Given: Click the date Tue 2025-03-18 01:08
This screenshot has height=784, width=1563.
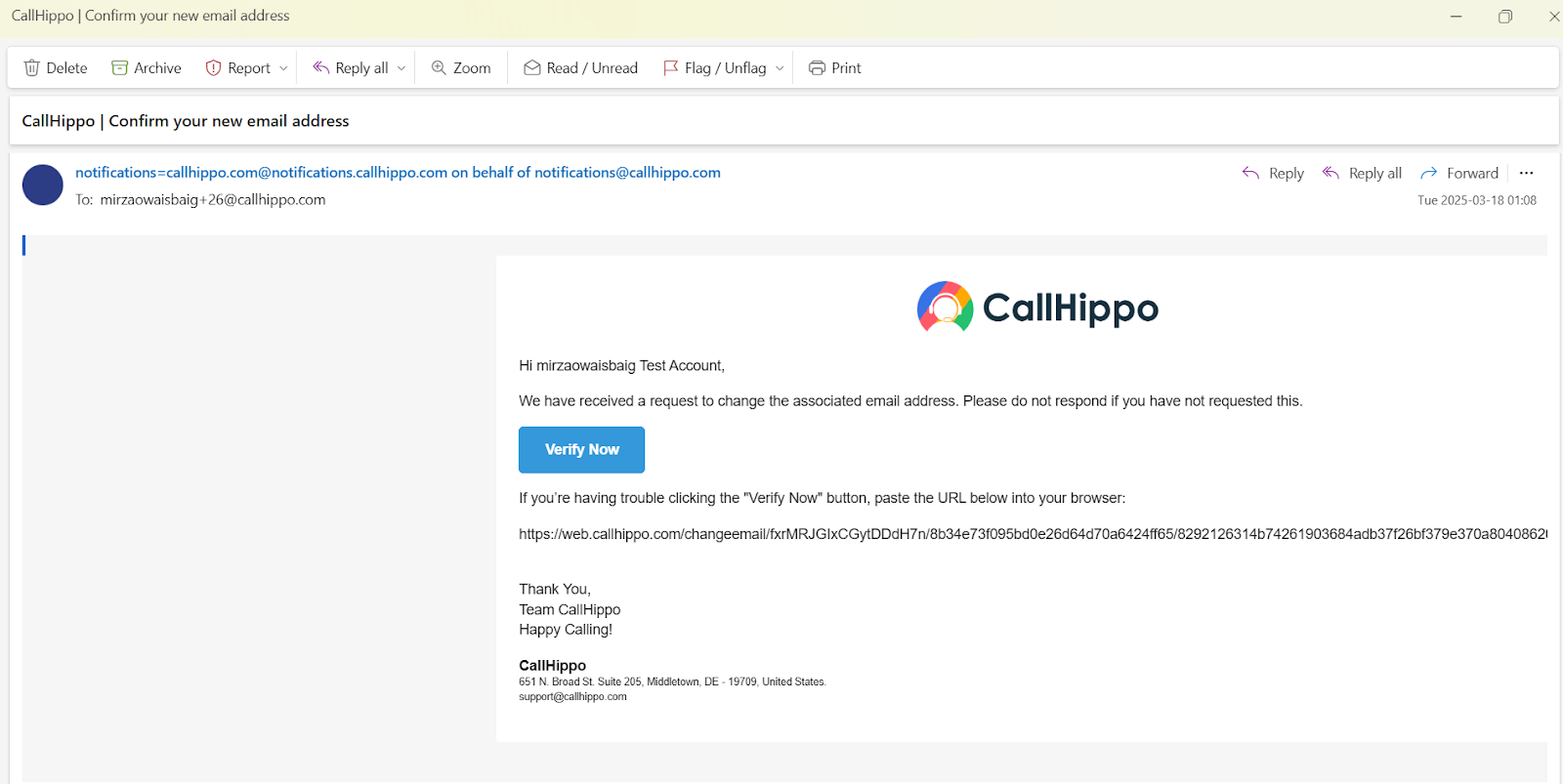Looking at the screenshot, I should (1477, 200).
